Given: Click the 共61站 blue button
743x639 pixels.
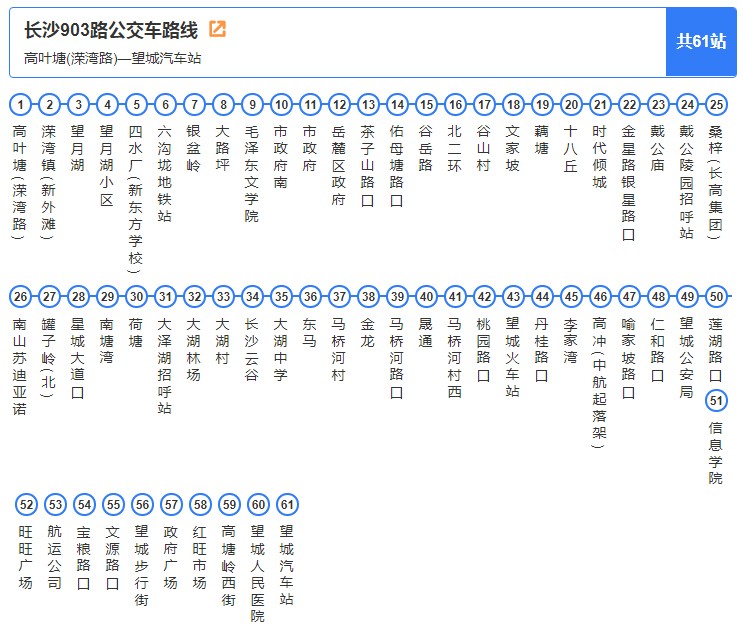Looking at the screenshot, I should point(701,42).
